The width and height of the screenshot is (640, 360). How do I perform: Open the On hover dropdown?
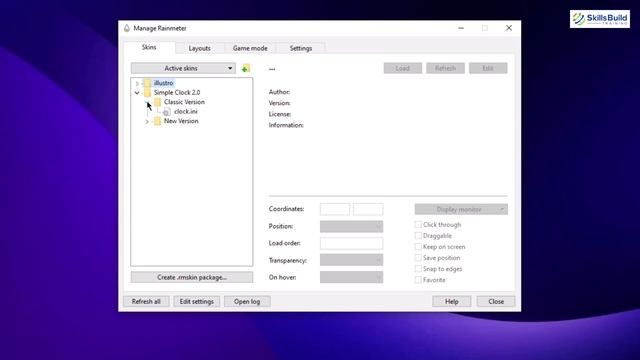point(351,277)
